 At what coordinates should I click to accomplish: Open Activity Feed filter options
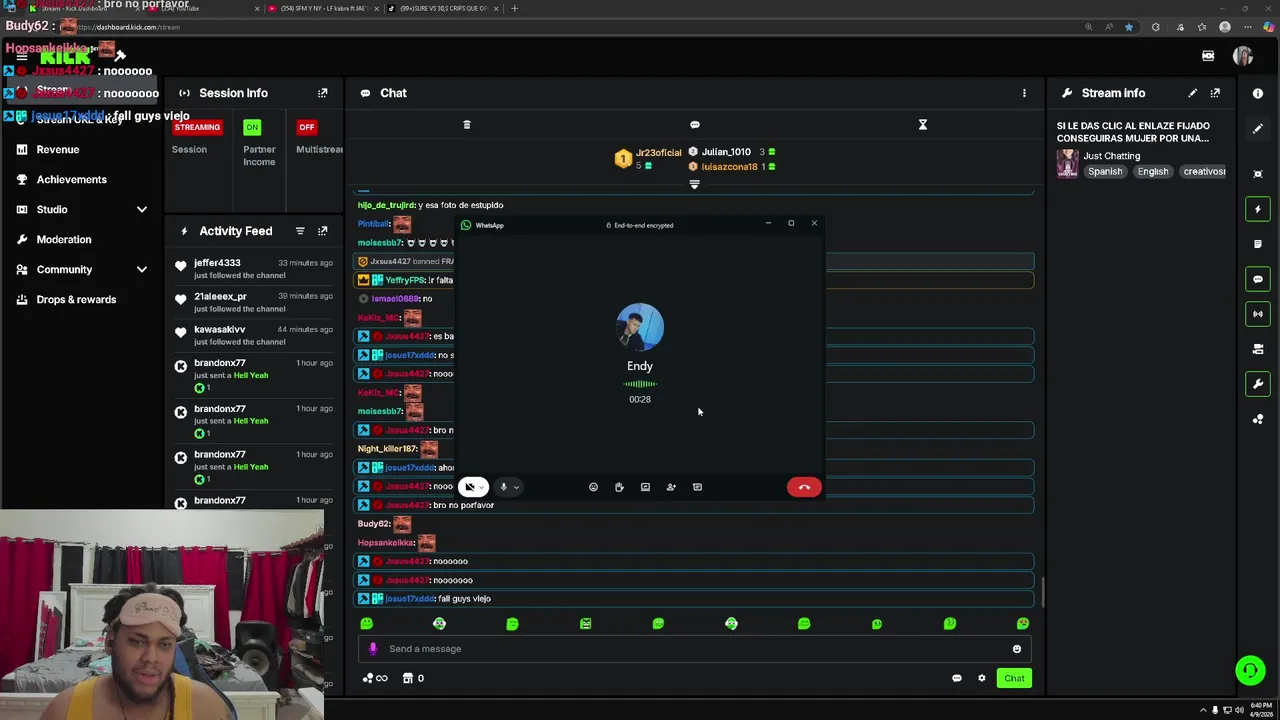tap(300, 231)
